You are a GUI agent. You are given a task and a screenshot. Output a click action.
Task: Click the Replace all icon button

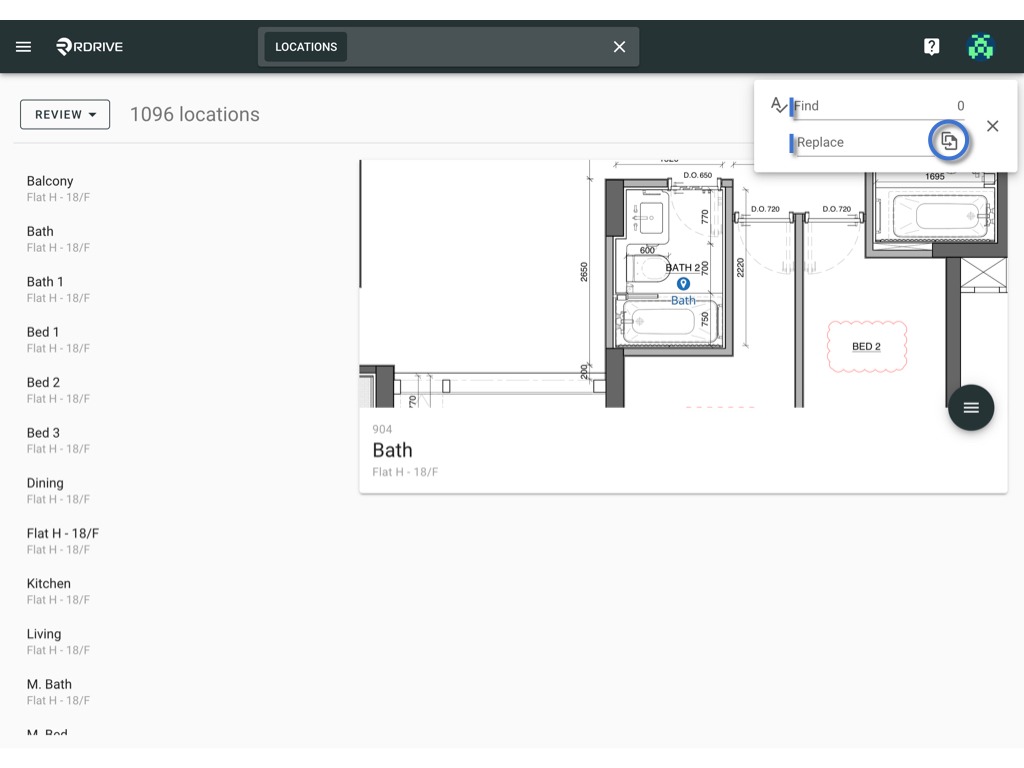tap(949, 140)
